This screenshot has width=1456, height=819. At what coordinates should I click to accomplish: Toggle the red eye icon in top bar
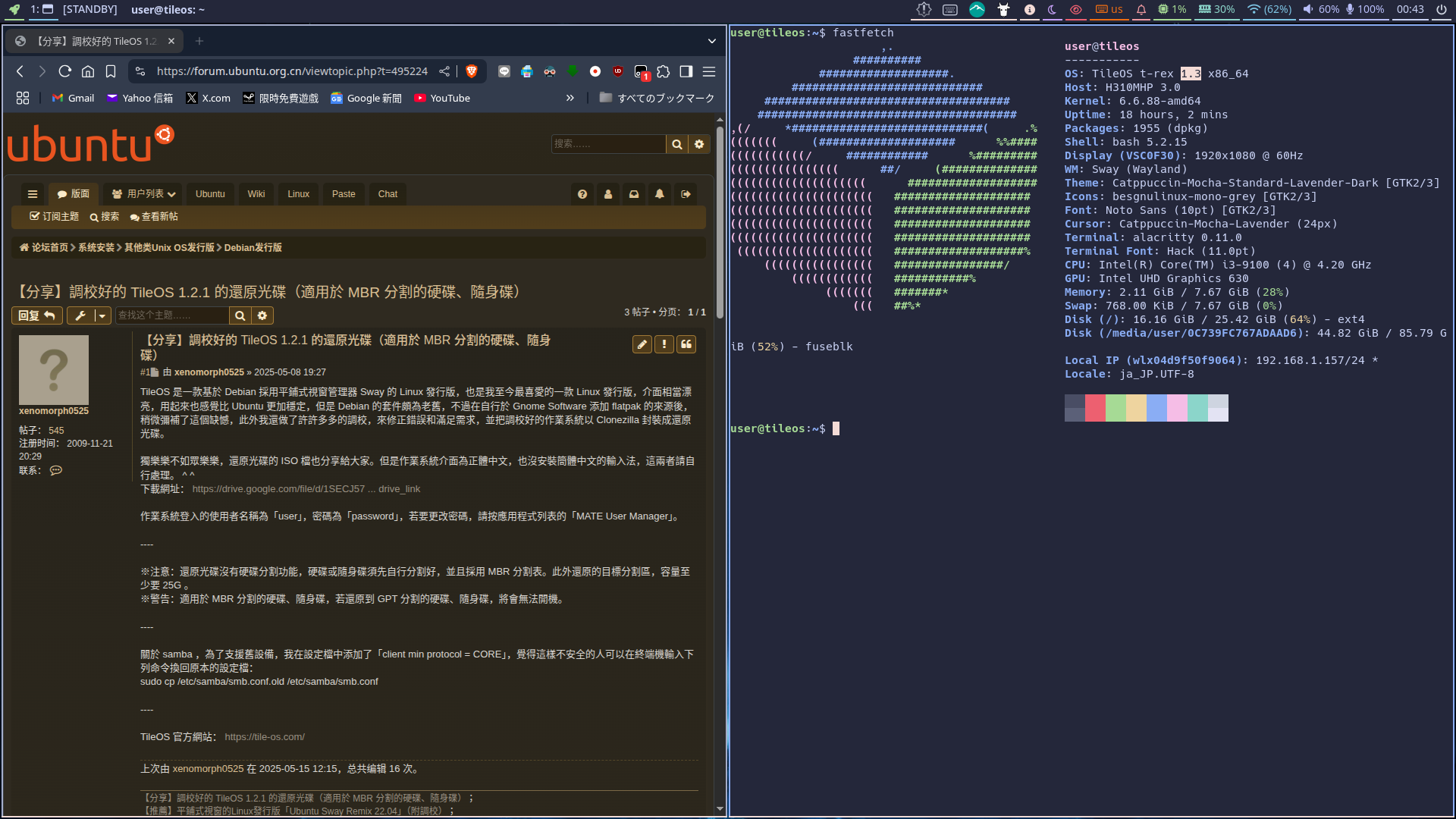(x=1075, y=10)
